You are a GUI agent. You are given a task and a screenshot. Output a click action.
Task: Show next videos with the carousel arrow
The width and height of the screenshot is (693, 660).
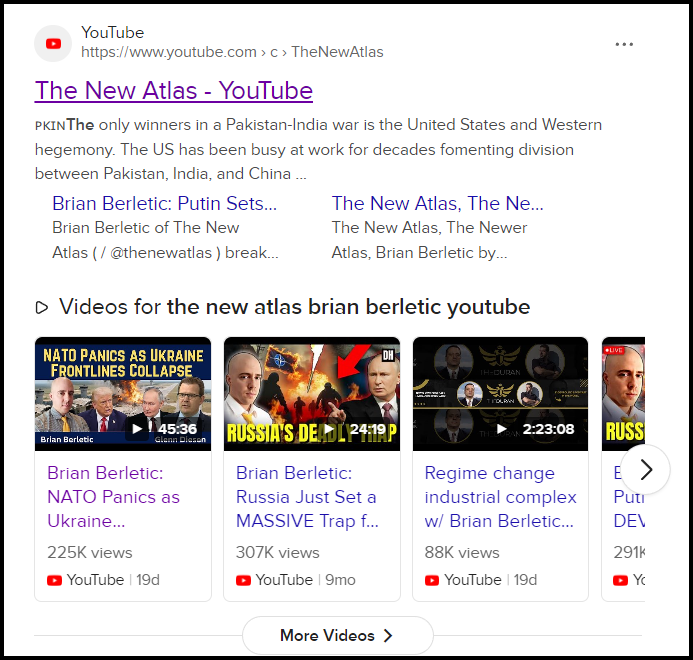(x=646, y=469)
